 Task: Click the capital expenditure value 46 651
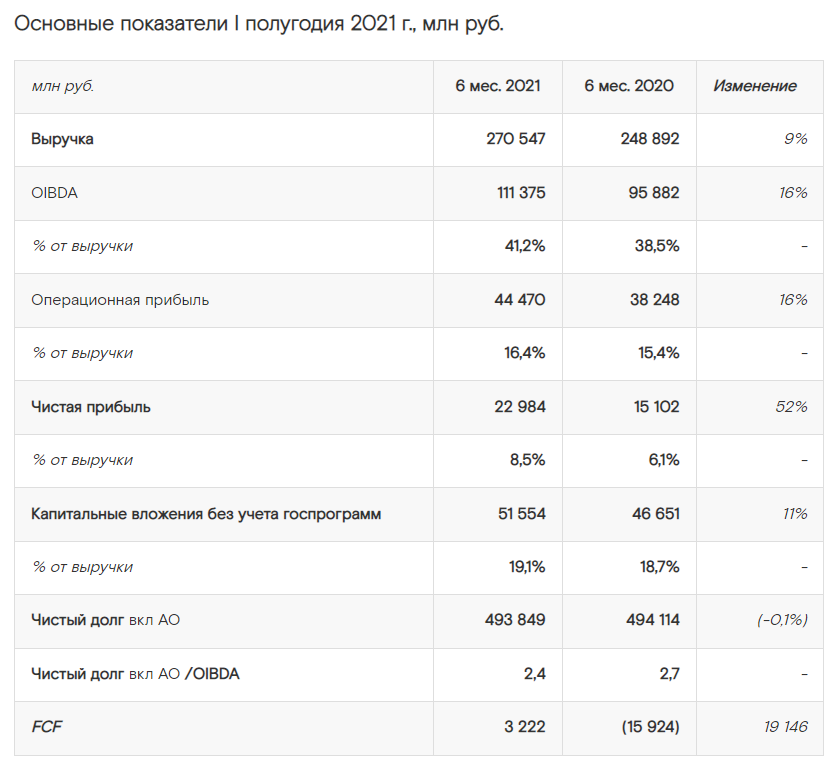[x=650, y=514]
